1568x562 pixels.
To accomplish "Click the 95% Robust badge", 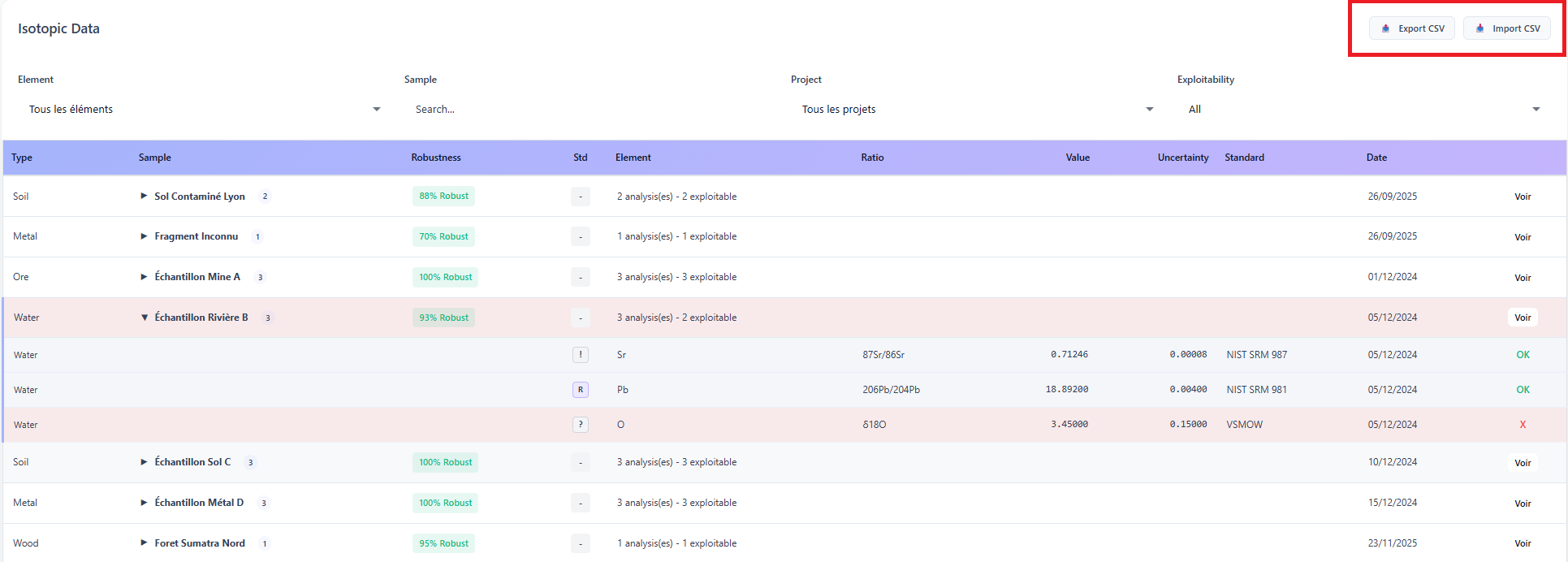I will [x=443, y=543].
